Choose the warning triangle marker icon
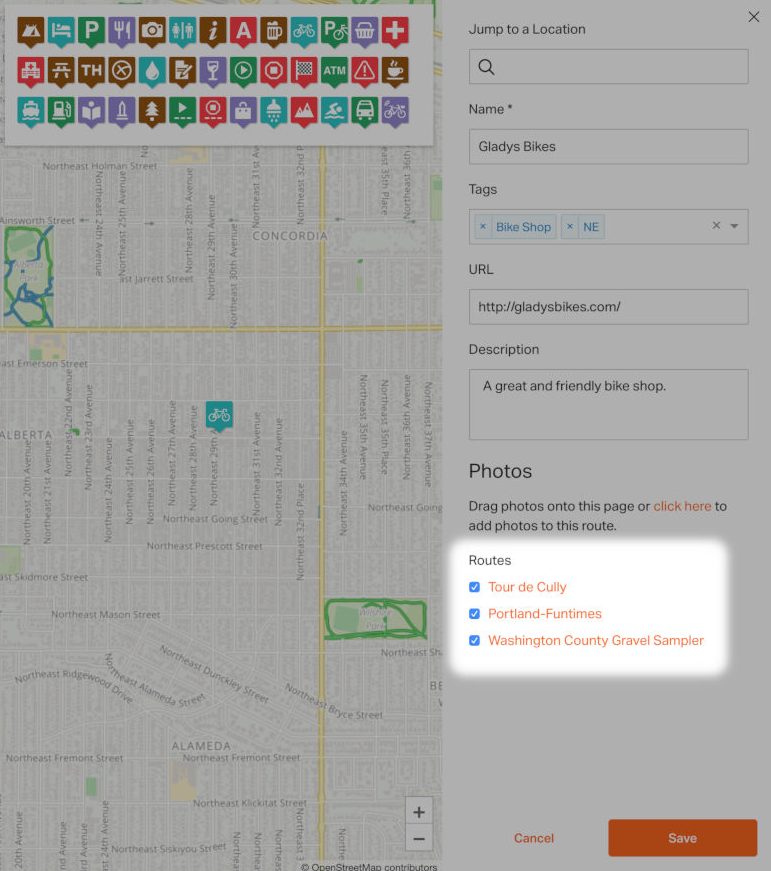Image resolution: width=771 pixels, height=871 pixels. coord(364,71)
